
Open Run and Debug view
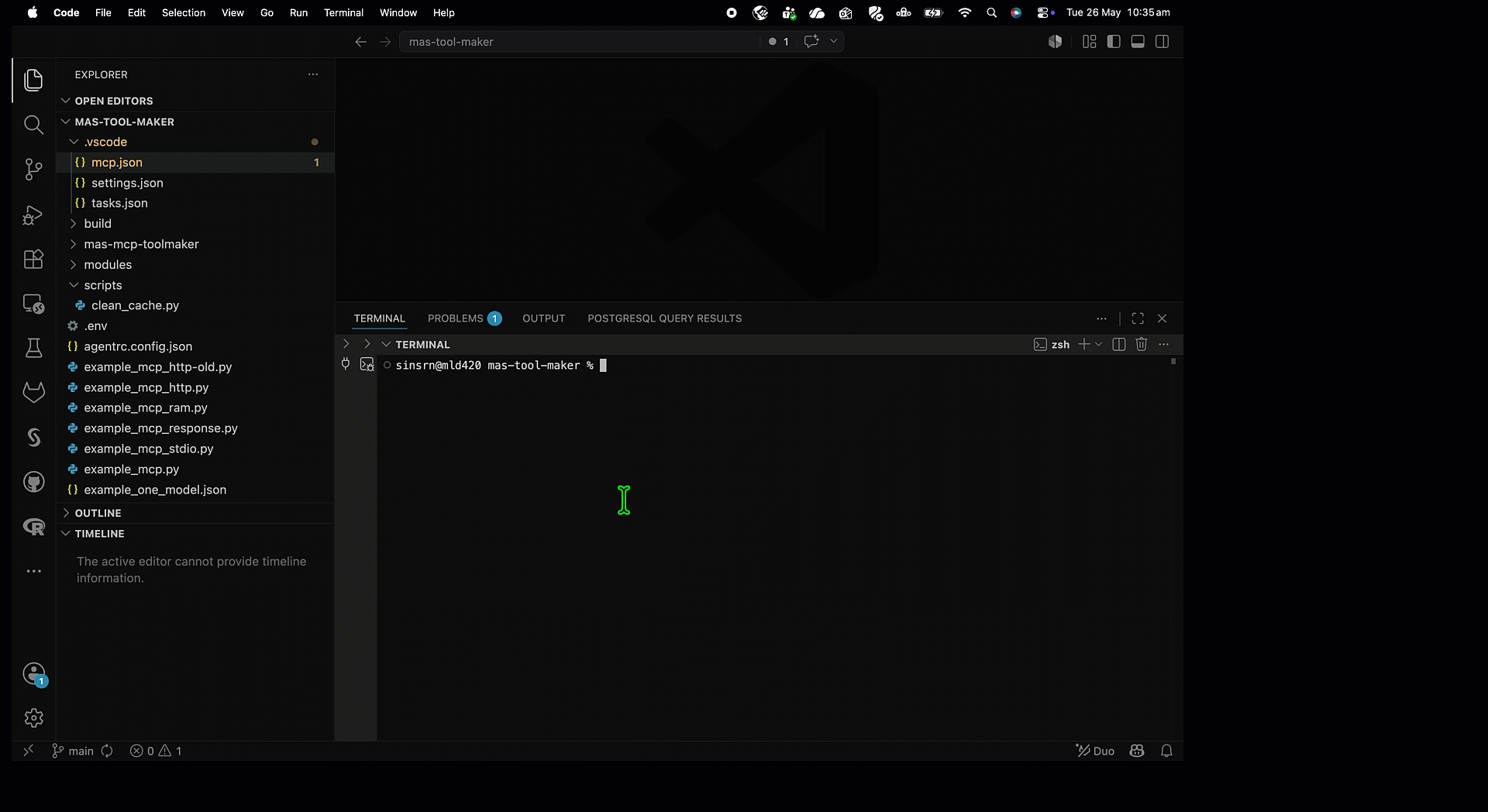click(33, 215)
